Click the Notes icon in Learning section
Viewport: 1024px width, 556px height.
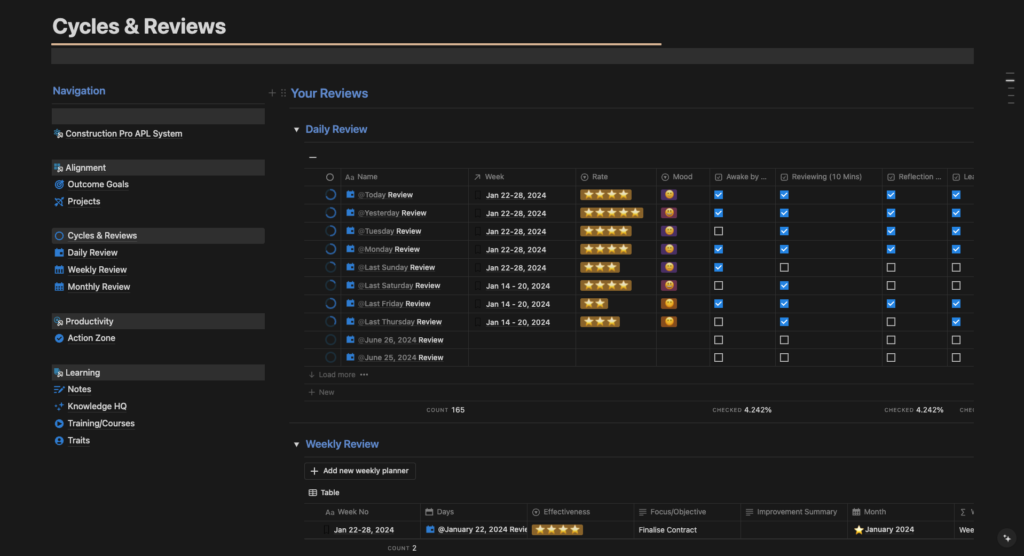click(59, 390)
